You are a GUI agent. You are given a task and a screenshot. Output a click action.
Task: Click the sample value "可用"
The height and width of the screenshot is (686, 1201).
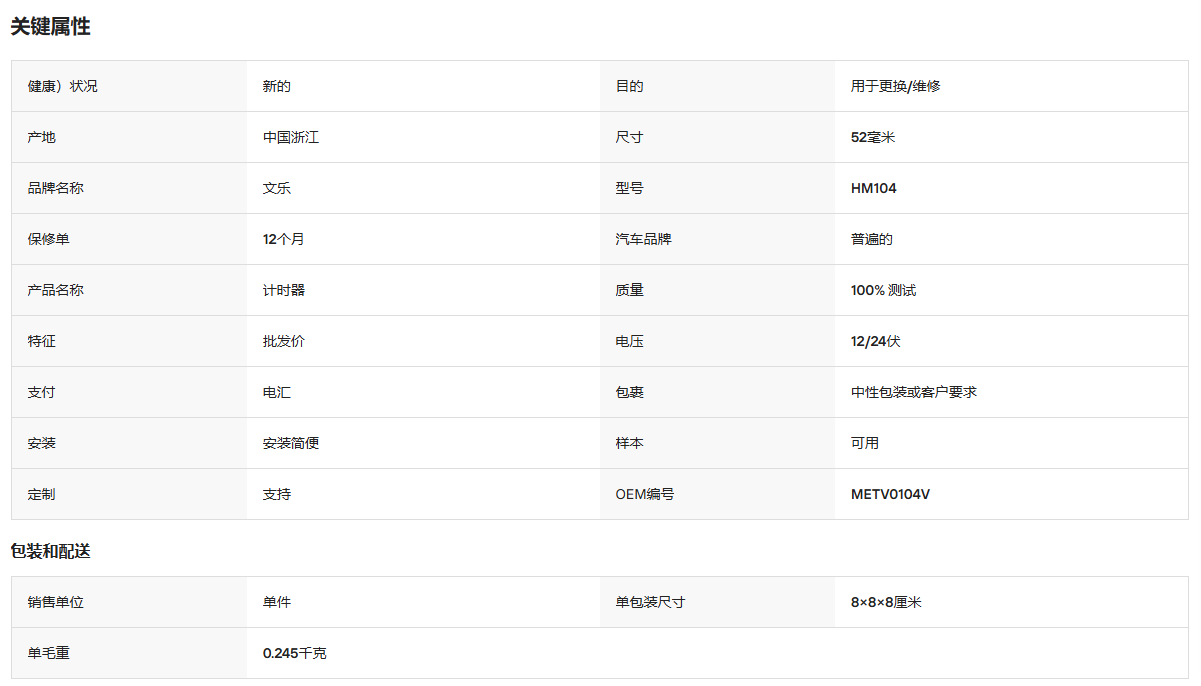point(865,443)
